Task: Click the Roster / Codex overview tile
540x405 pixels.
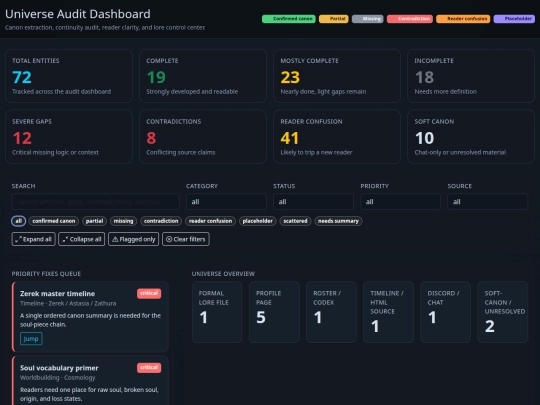Action: [x=331, y=312]
